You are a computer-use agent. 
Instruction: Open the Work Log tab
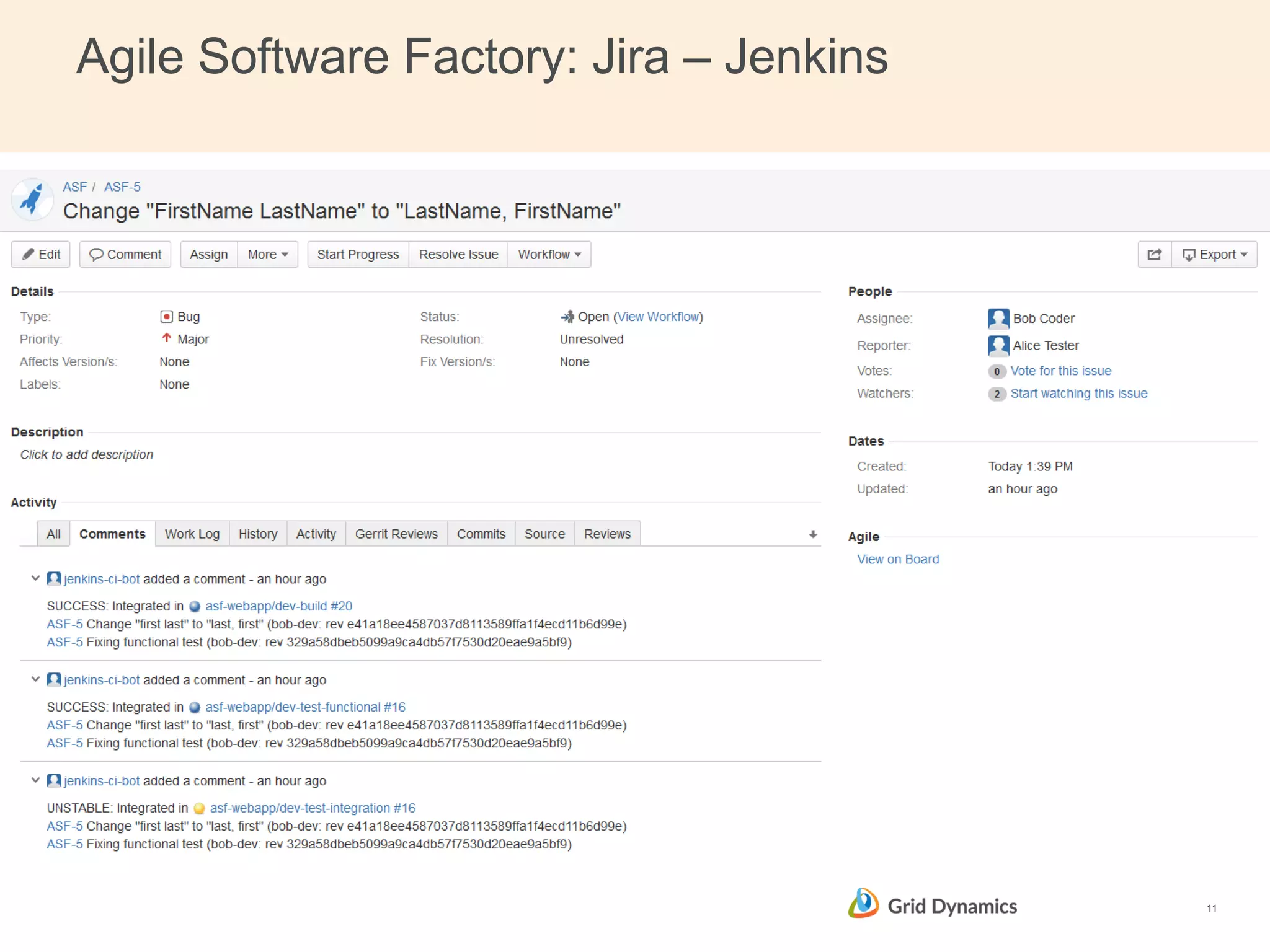point(192,534)
